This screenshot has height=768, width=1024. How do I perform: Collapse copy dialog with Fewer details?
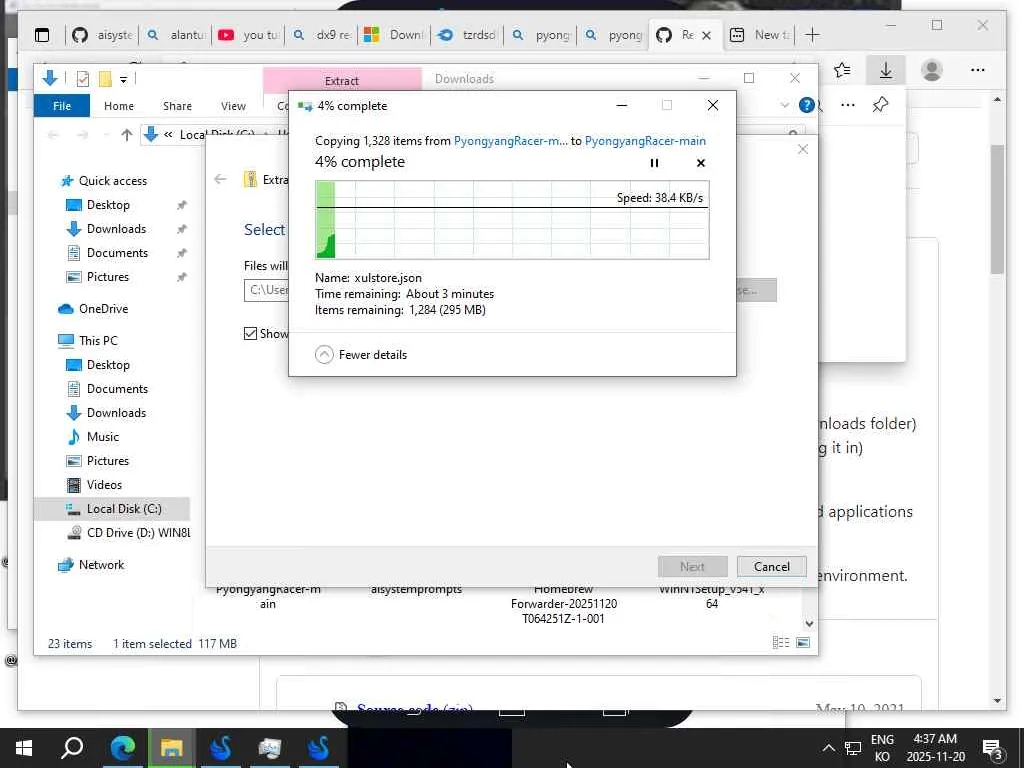click(360, 355)
